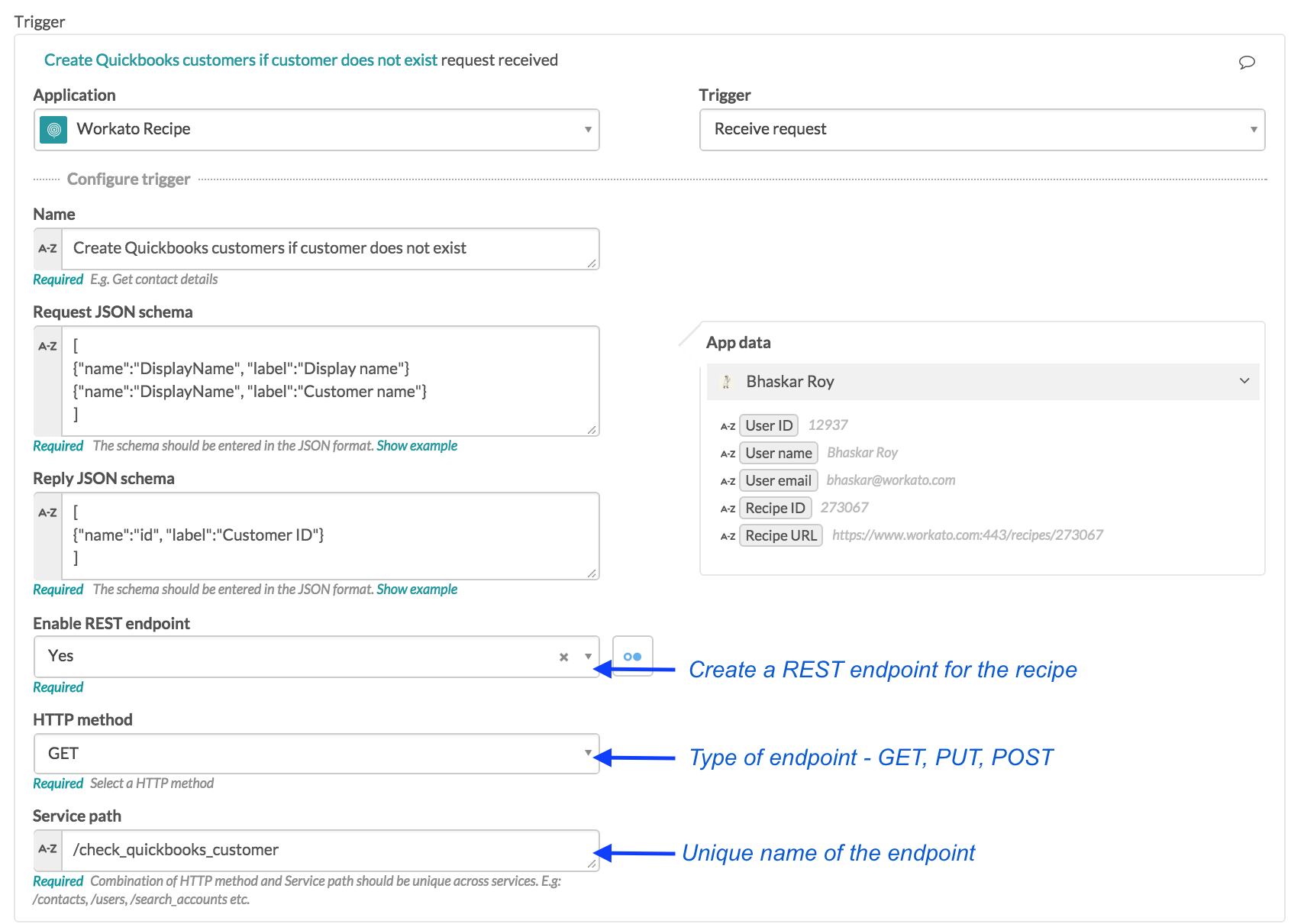Open the Create Quickbooks customers recipe title link

[x=241, y=60]
